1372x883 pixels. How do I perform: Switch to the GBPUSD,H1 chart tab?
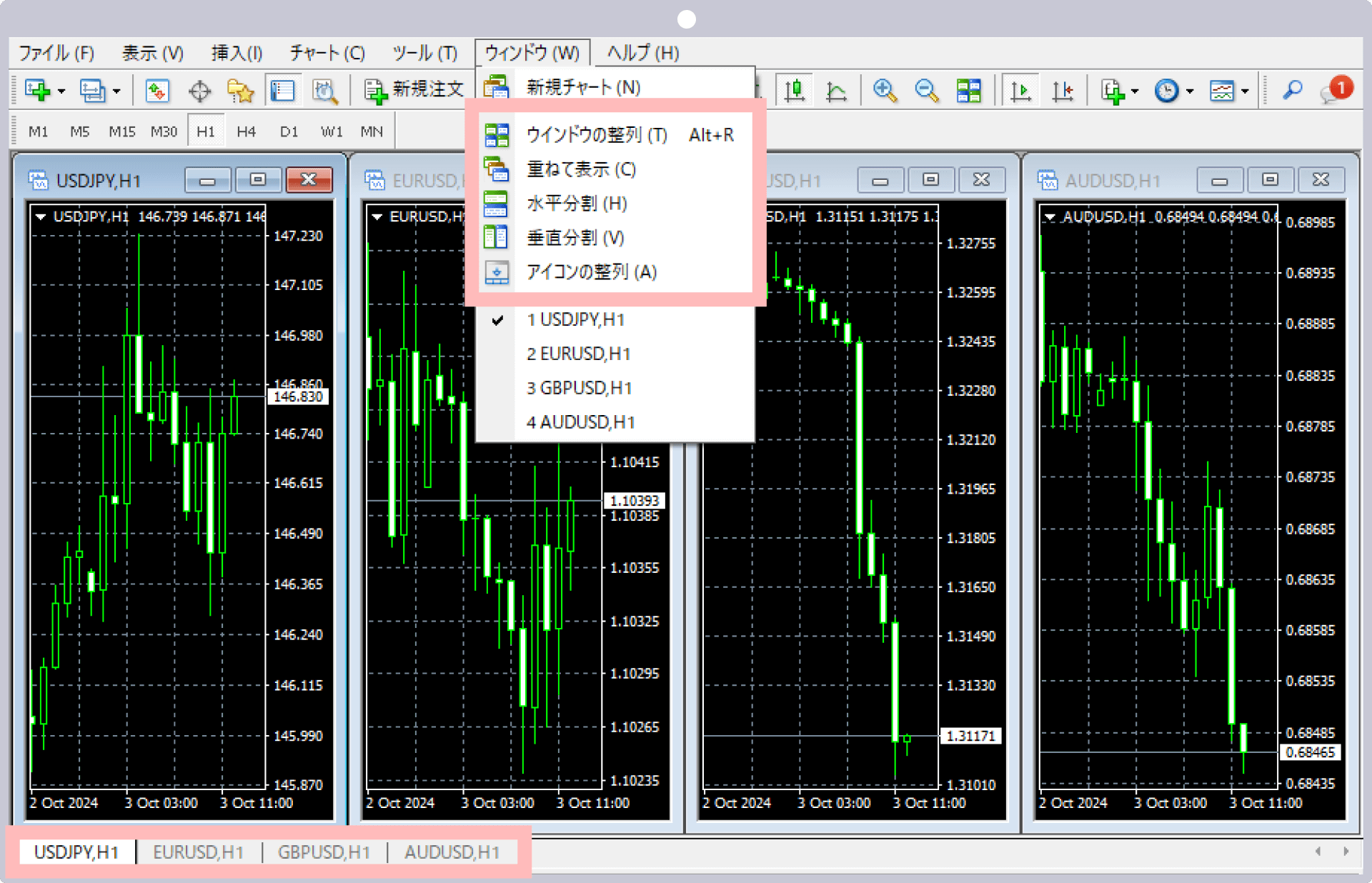(324, 852)
